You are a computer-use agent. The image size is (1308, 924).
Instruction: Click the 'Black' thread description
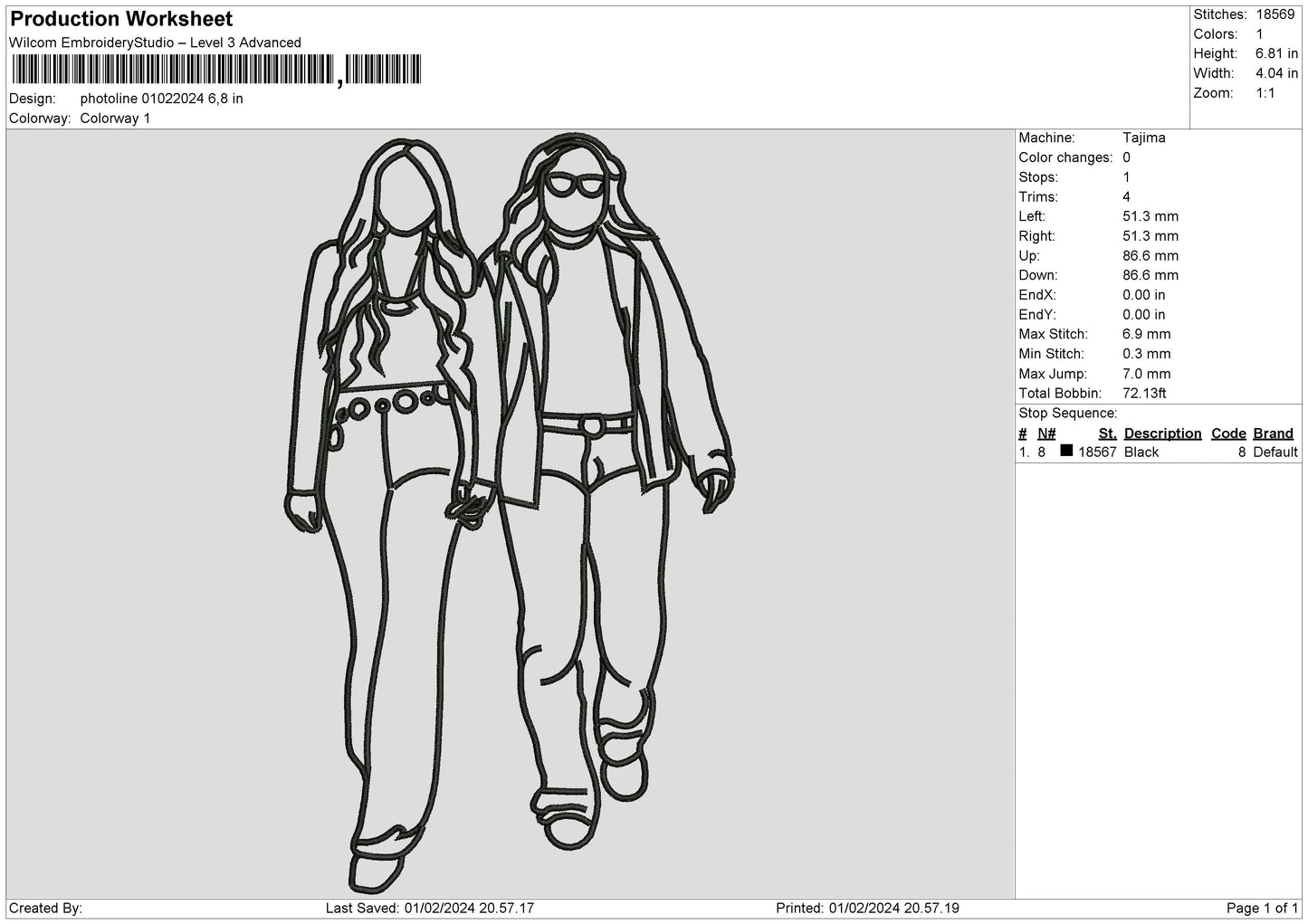coord(1141,452)
